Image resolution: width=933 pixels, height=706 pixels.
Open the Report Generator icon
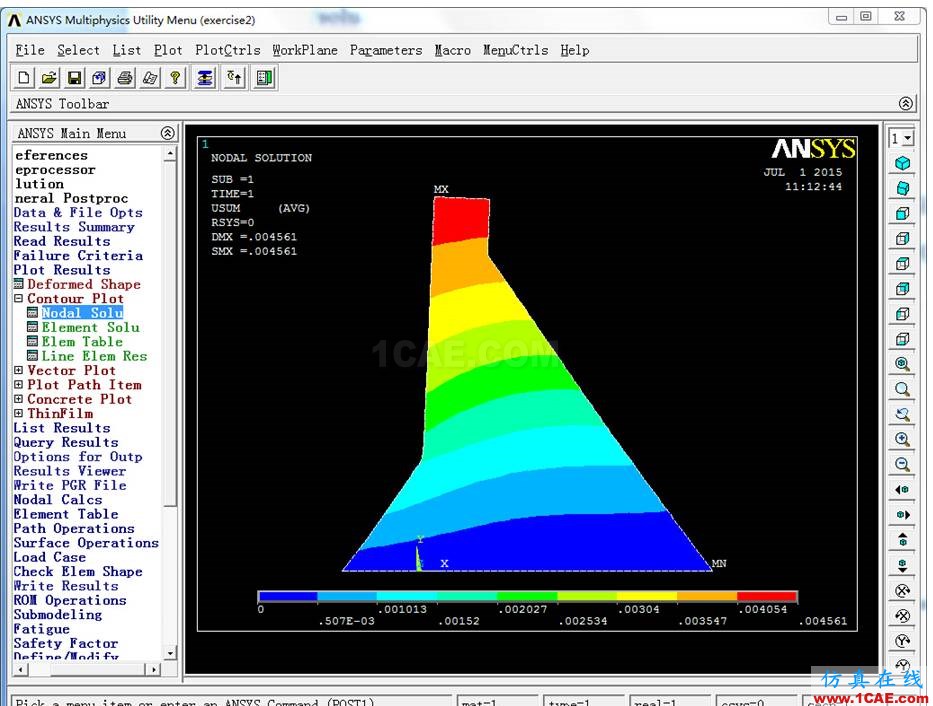[150, 78]
